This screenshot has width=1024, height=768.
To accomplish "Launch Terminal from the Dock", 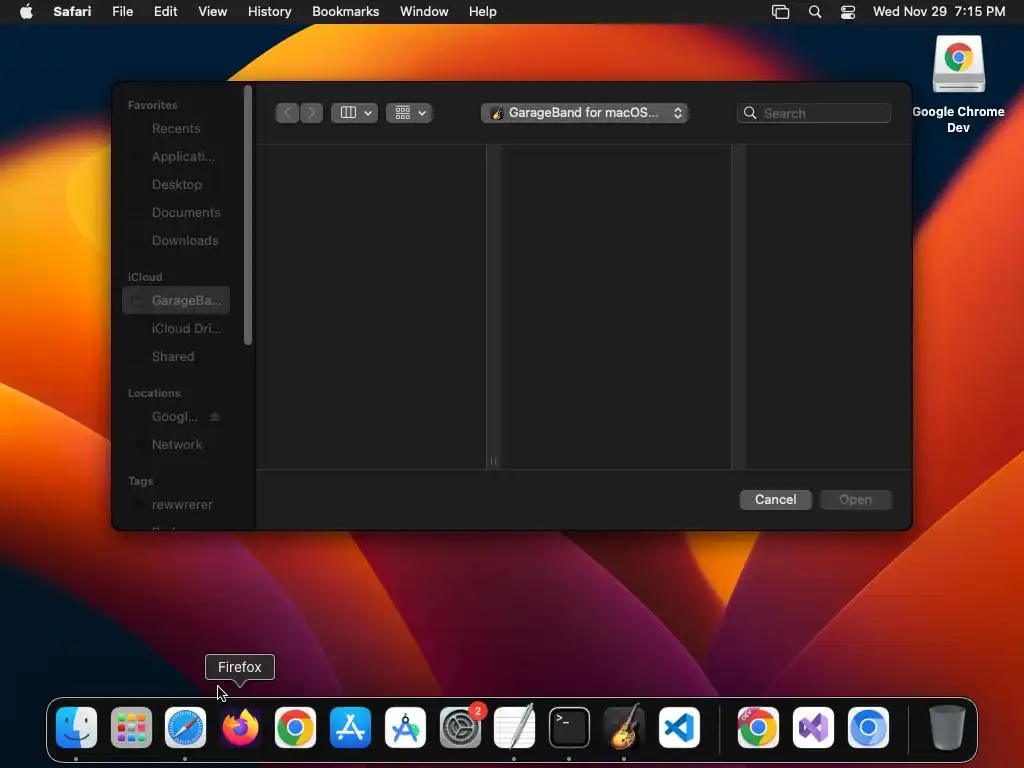I will click(x=569, y=727).
